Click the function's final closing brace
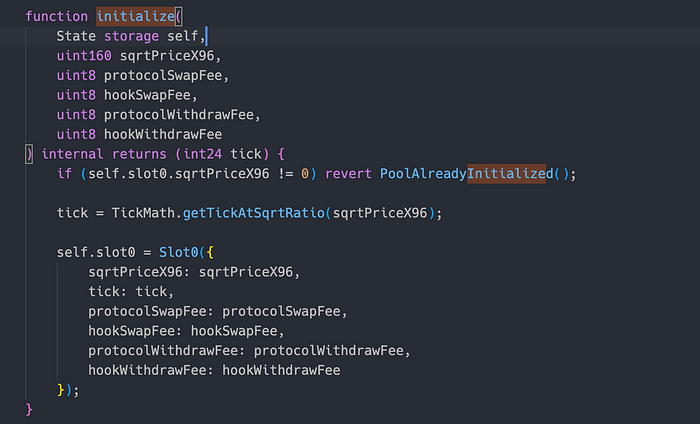The width and height of the screenshot is (700, 424). [x=29, y=409]
